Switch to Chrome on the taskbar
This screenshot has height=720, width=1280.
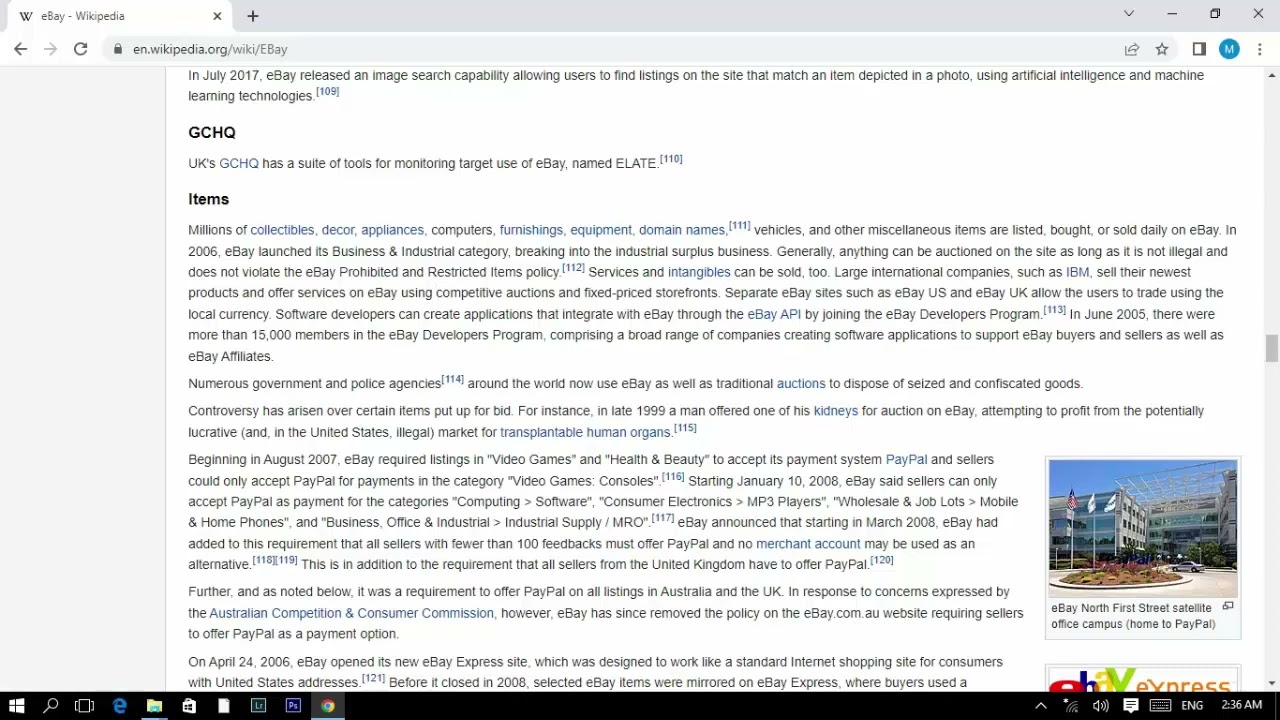pyautogui.click(x=327, y=705)
